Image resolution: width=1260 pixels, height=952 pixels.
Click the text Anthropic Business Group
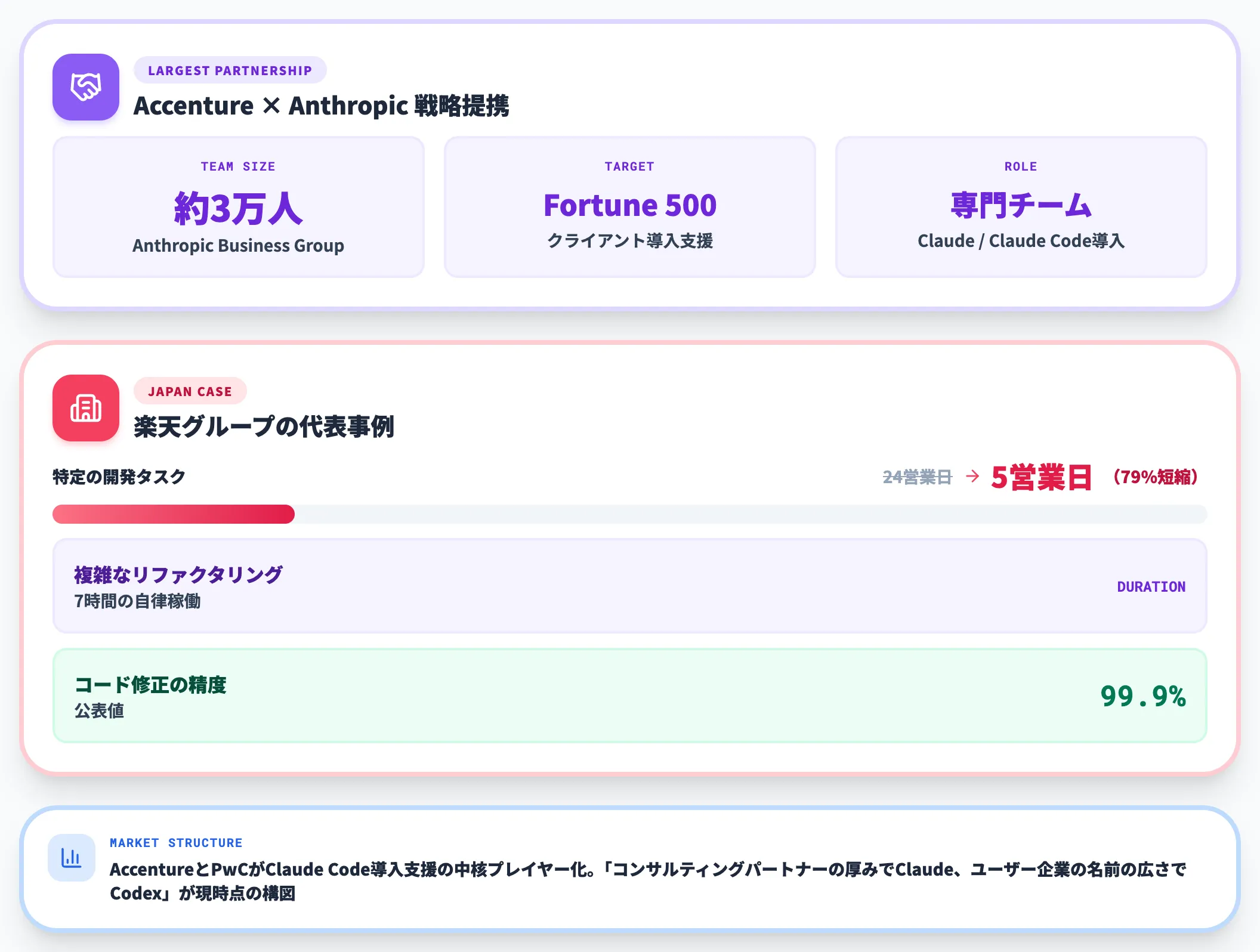point(238,246)
